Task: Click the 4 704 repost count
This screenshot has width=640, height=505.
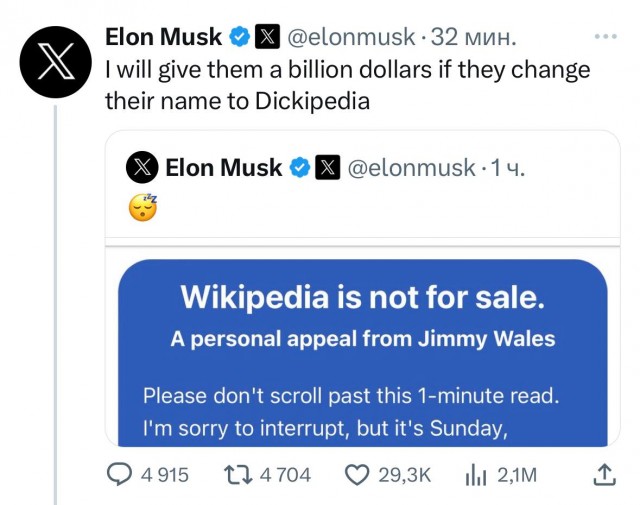Action: tap(285, 475)
